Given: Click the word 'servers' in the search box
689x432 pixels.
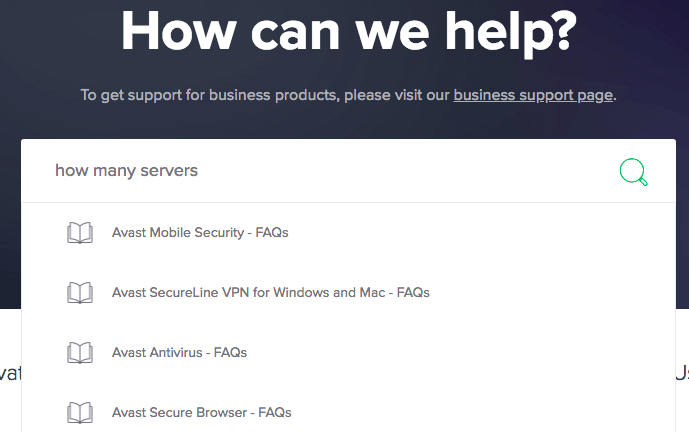Looking at the screenshot, I should [x=169, y=171].
